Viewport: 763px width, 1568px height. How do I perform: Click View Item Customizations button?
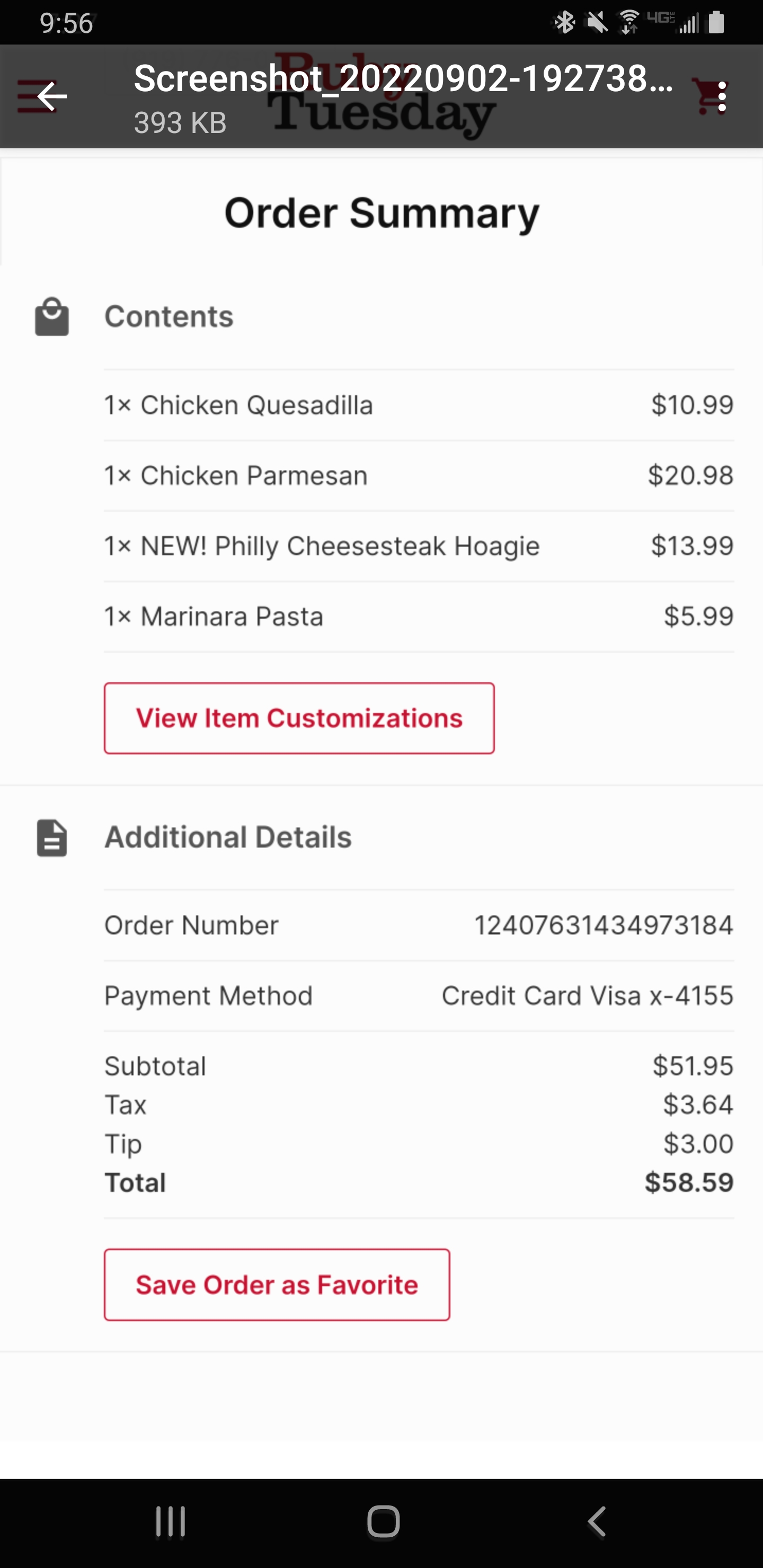(299, 718)
